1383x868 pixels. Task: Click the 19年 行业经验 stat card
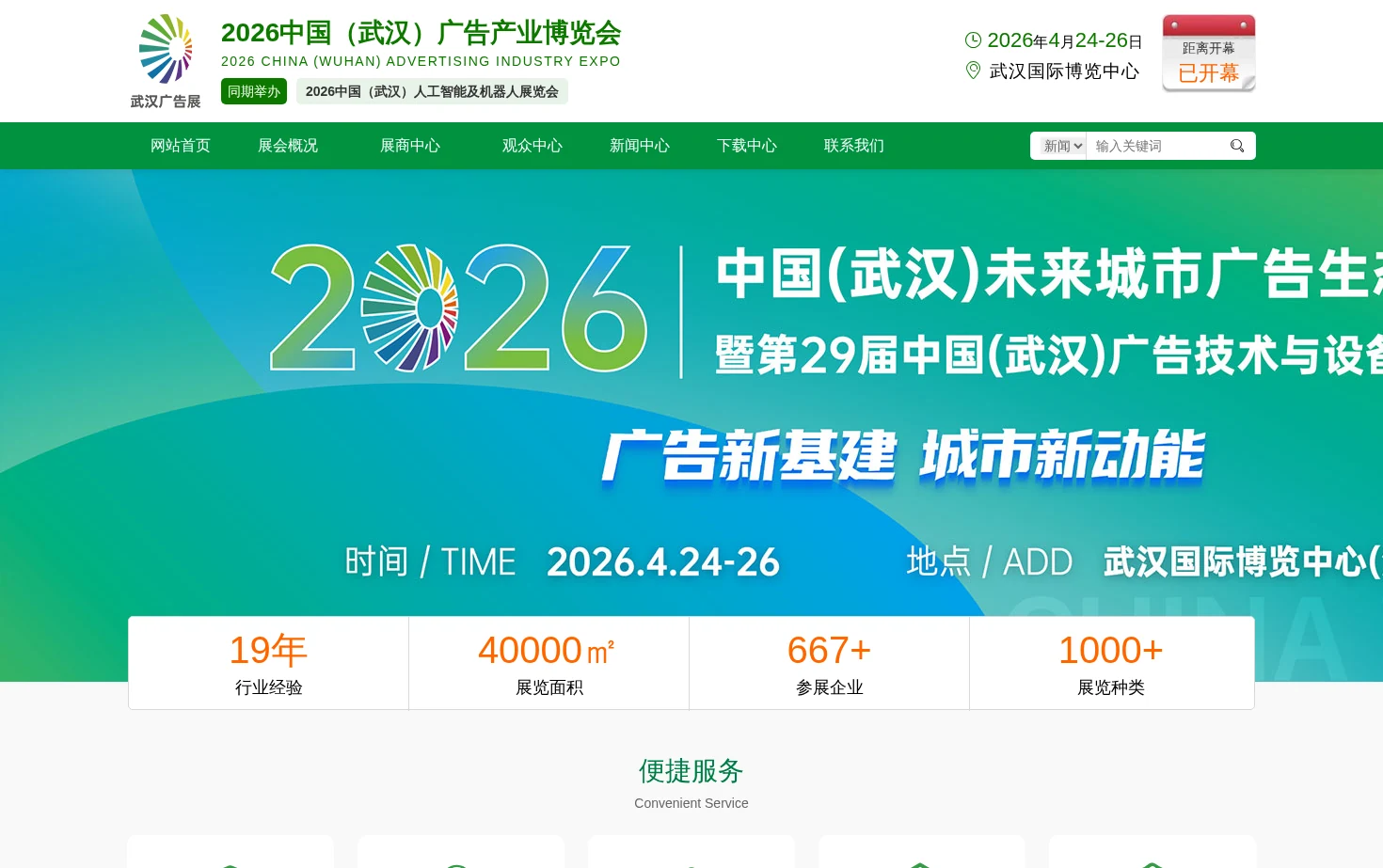click(269, 663)
